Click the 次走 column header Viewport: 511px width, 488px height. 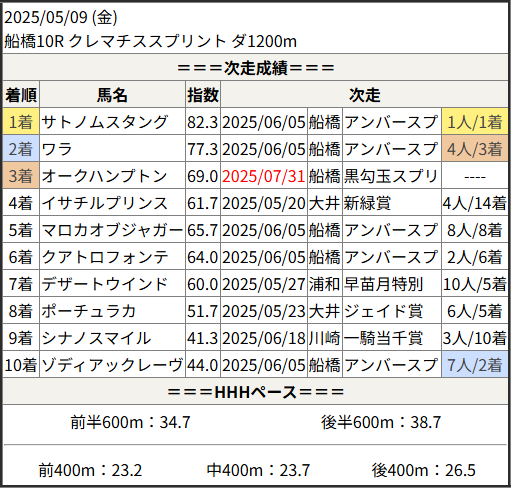click(364, 95)
